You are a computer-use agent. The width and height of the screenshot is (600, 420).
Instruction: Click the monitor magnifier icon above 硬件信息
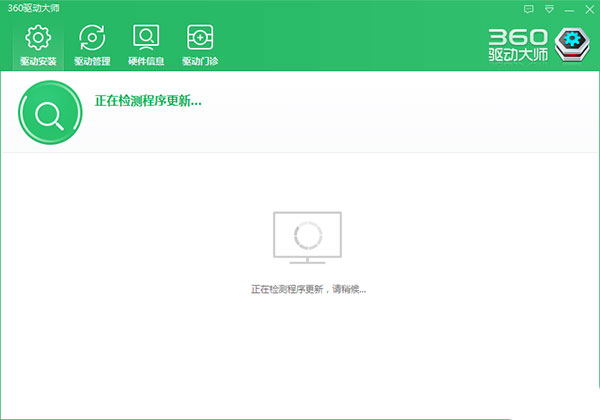(146, 37)
